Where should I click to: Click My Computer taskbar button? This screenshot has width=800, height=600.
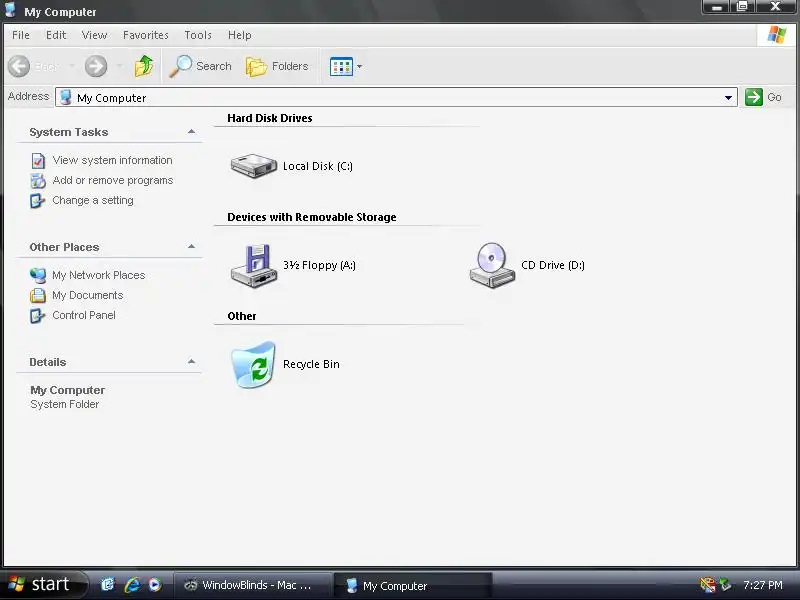[x=412, y=586]
